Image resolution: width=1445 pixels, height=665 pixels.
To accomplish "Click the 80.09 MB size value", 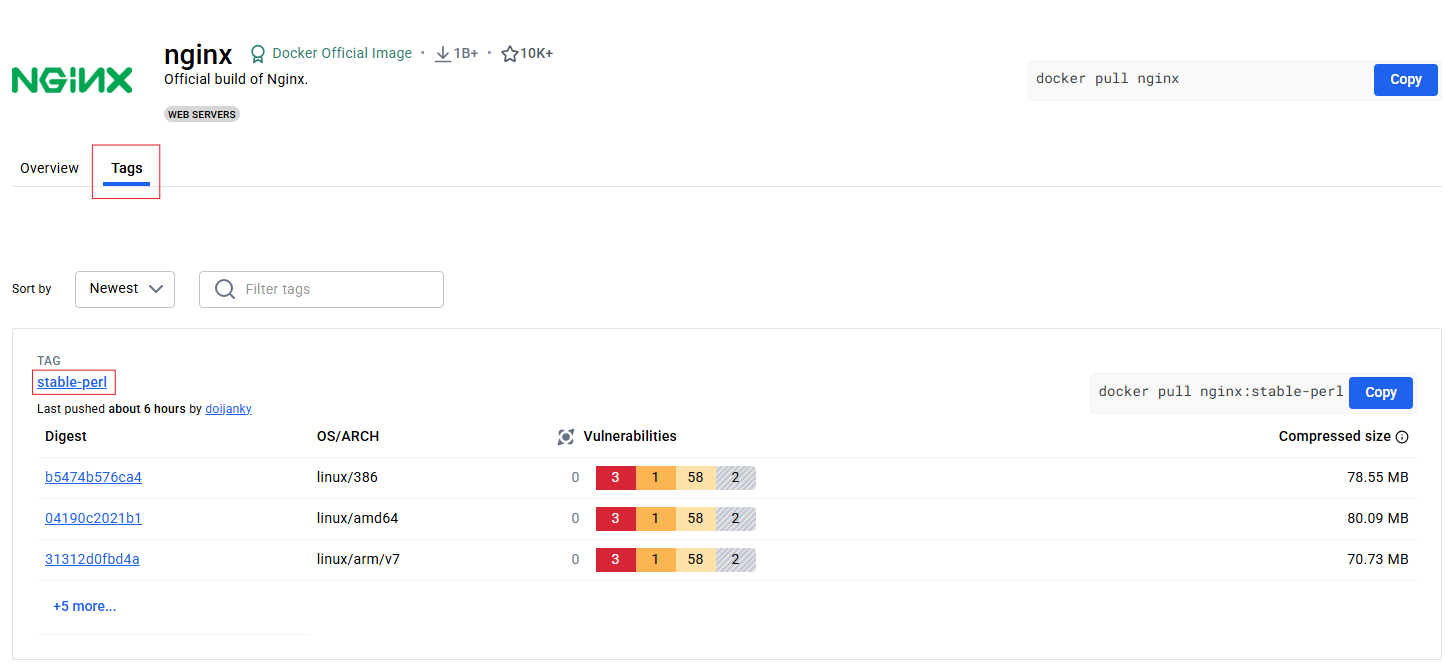I will point(1377,519).
